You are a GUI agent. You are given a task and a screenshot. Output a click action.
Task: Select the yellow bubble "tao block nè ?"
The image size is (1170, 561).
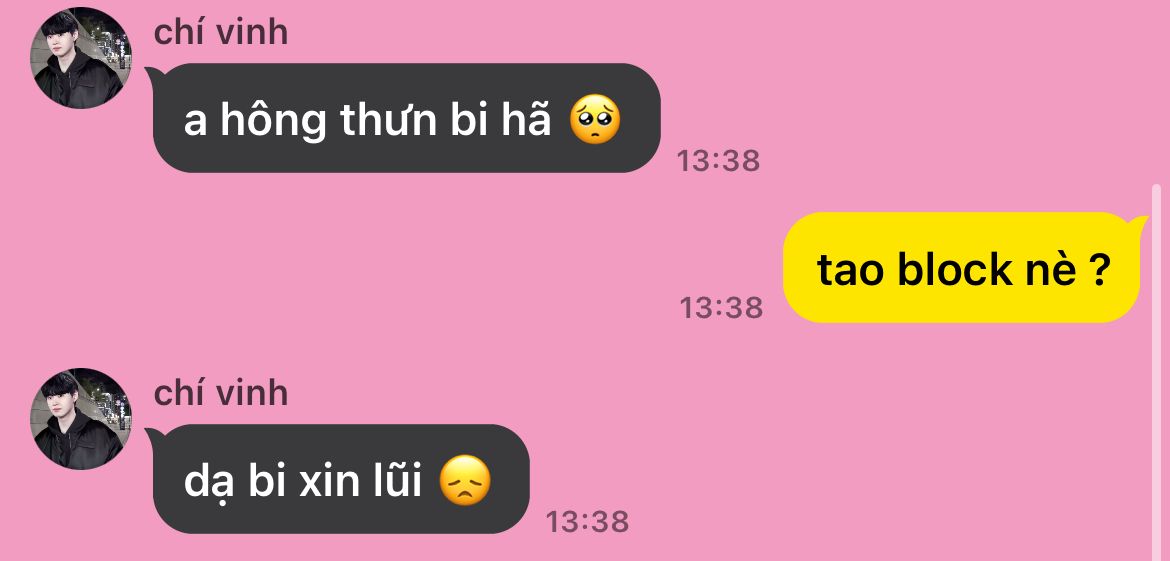[x=965, y=267]
